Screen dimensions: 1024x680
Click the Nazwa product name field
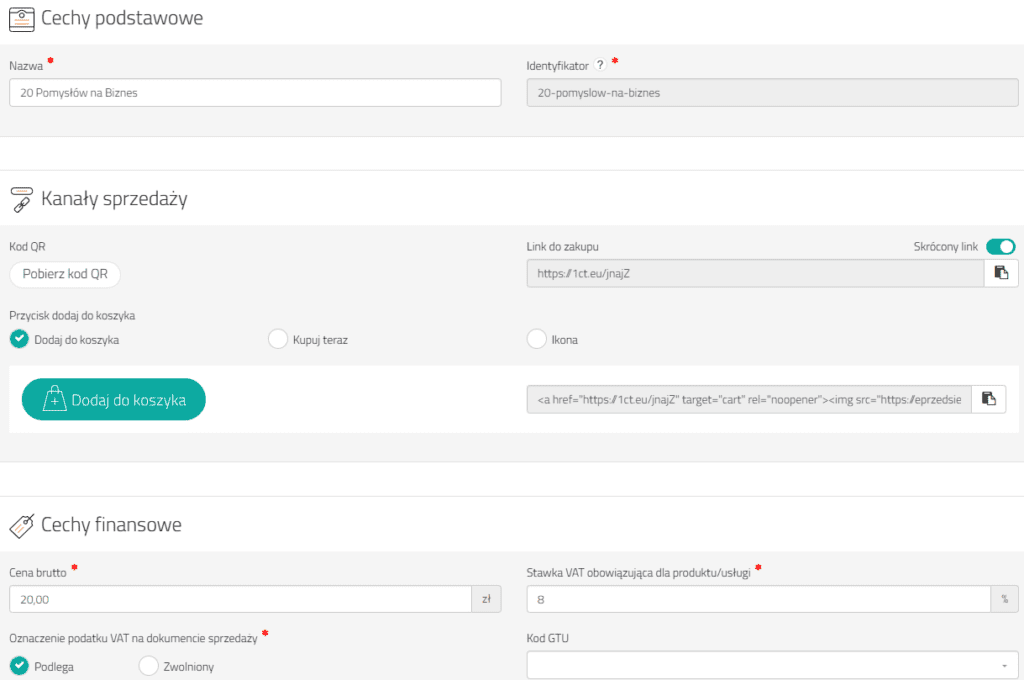tap(255, 93)
